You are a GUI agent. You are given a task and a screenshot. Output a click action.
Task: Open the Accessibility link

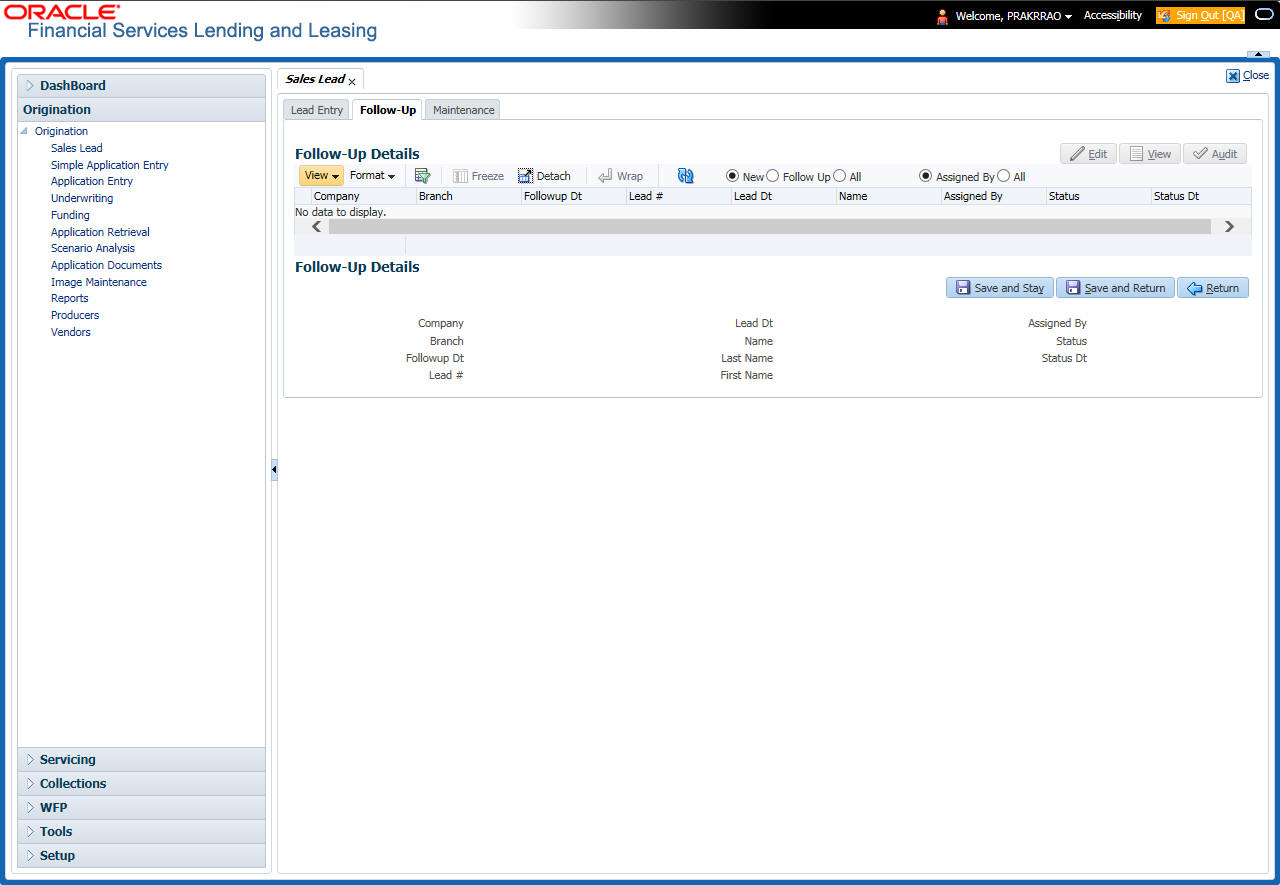(1112, 15)
